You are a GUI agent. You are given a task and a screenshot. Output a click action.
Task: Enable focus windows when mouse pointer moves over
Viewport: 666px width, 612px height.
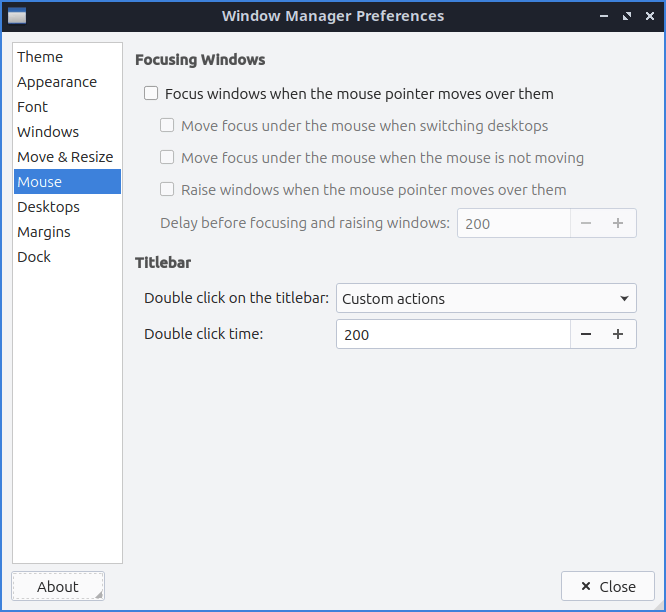[152, 94]
